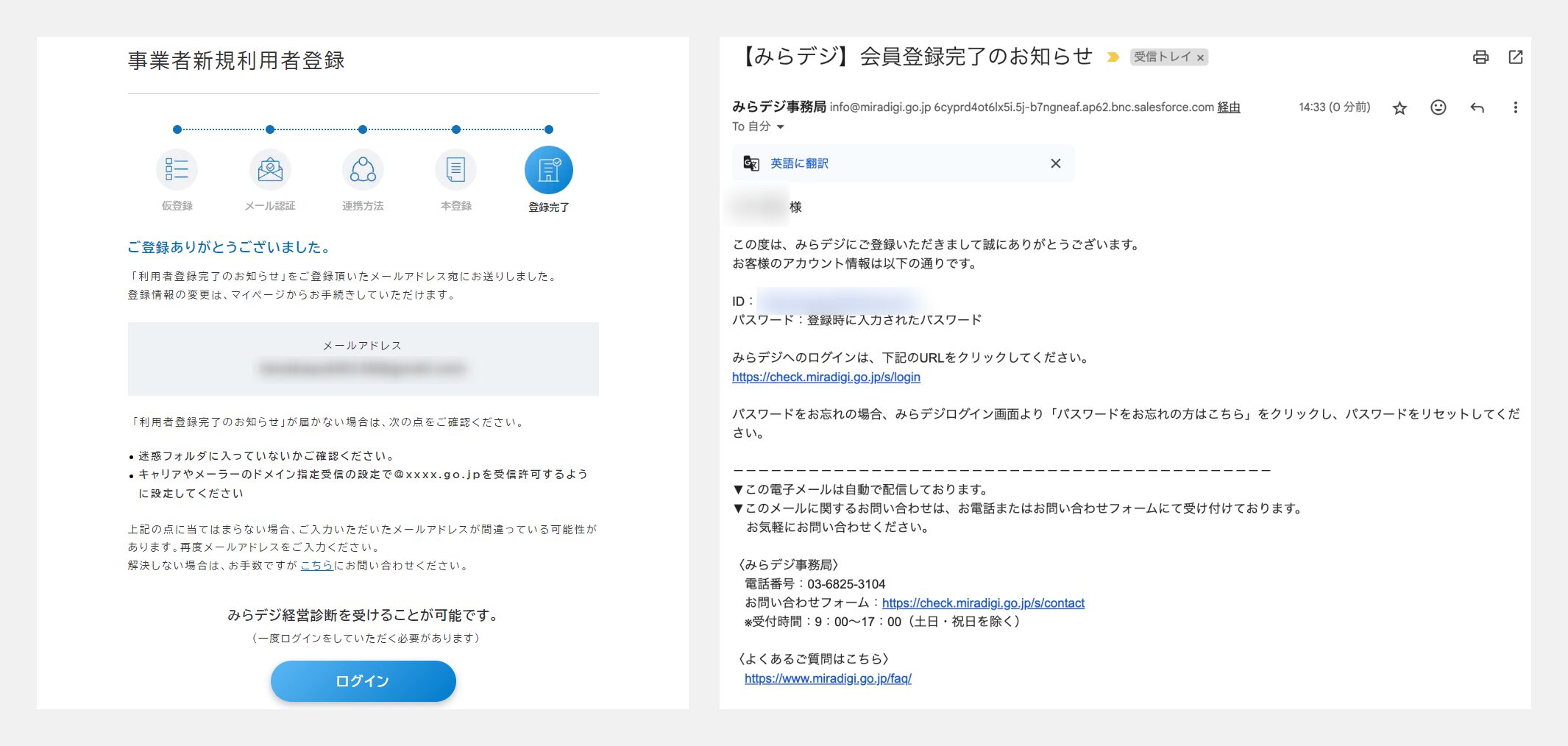1568x746 pixels.
Task: Click the 仮登録 list step icon
Action: pyautogui.click(x=177, y=170)
